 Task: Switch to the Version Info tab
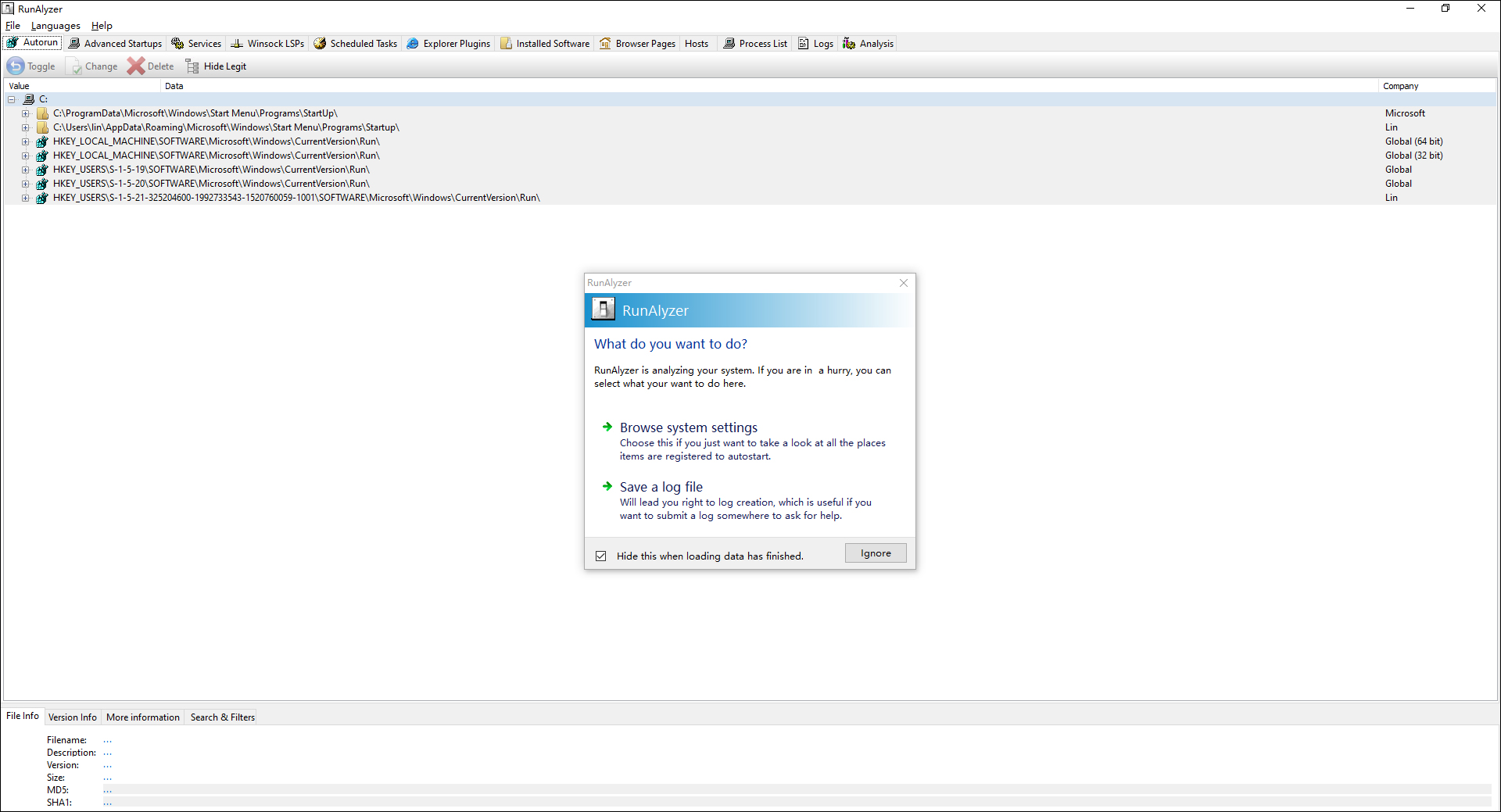73,717
